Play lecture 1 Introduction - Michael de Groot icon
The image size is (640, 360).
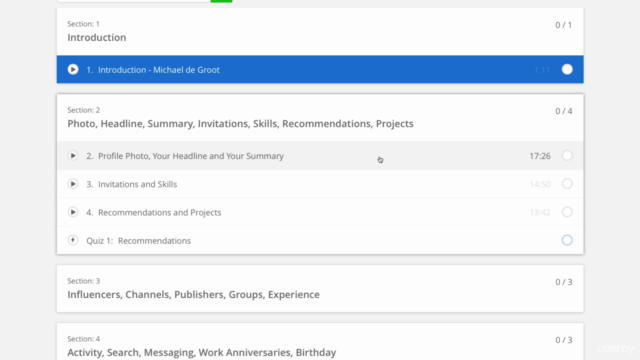[x=73, y=69]
